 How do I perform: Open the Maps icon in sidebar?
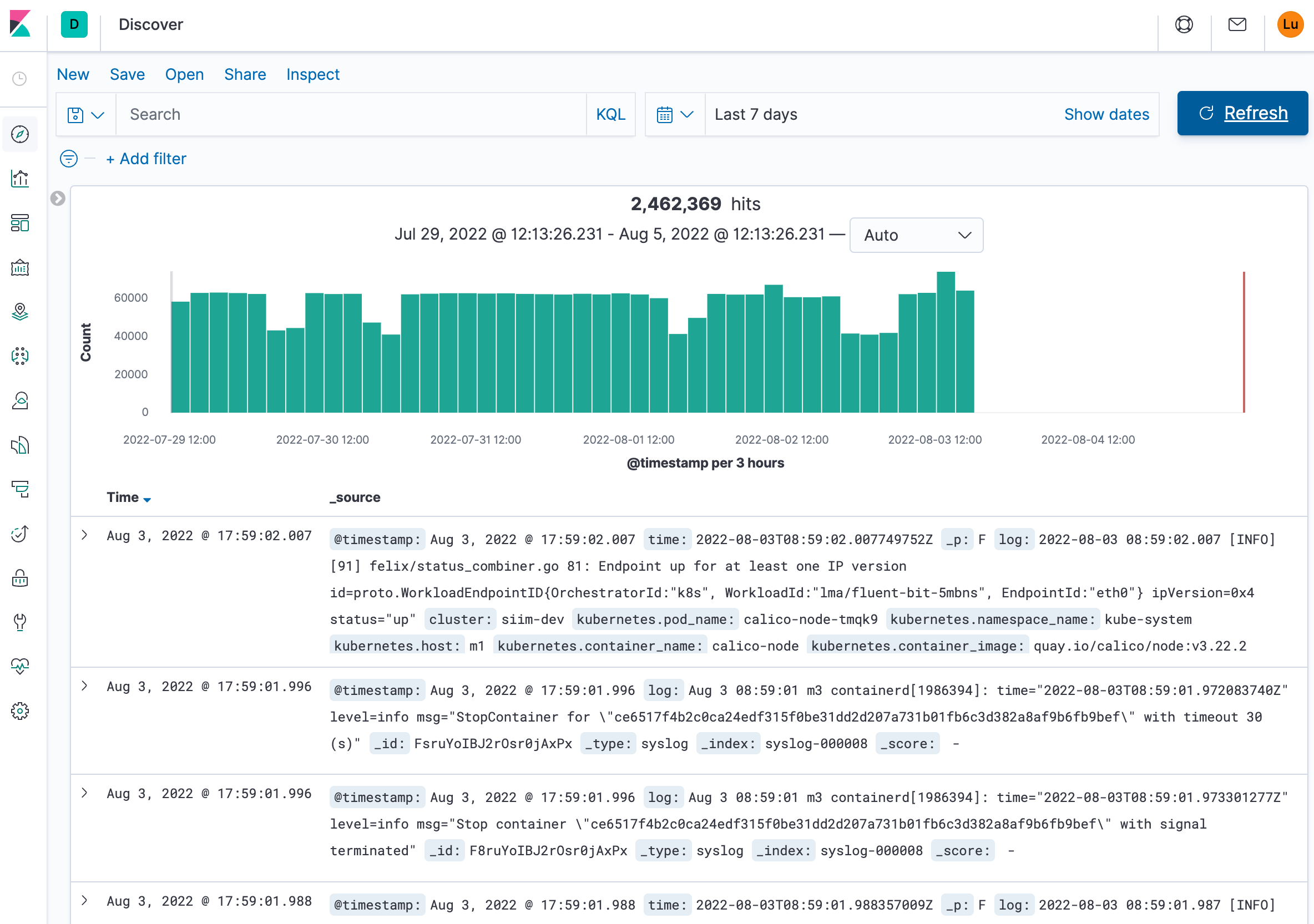pyautogui.click(x=19, y=312)
